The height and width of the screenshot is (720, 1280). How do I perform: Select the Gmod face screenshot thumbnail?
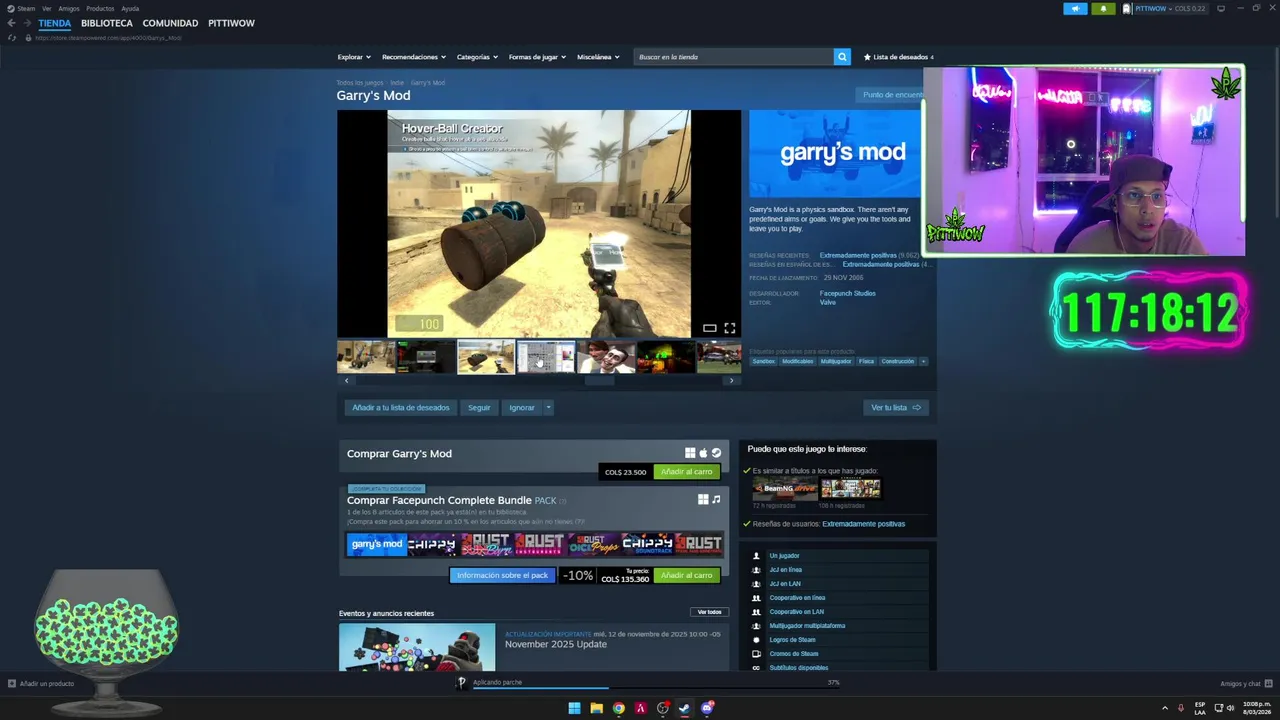click(606, 357)
